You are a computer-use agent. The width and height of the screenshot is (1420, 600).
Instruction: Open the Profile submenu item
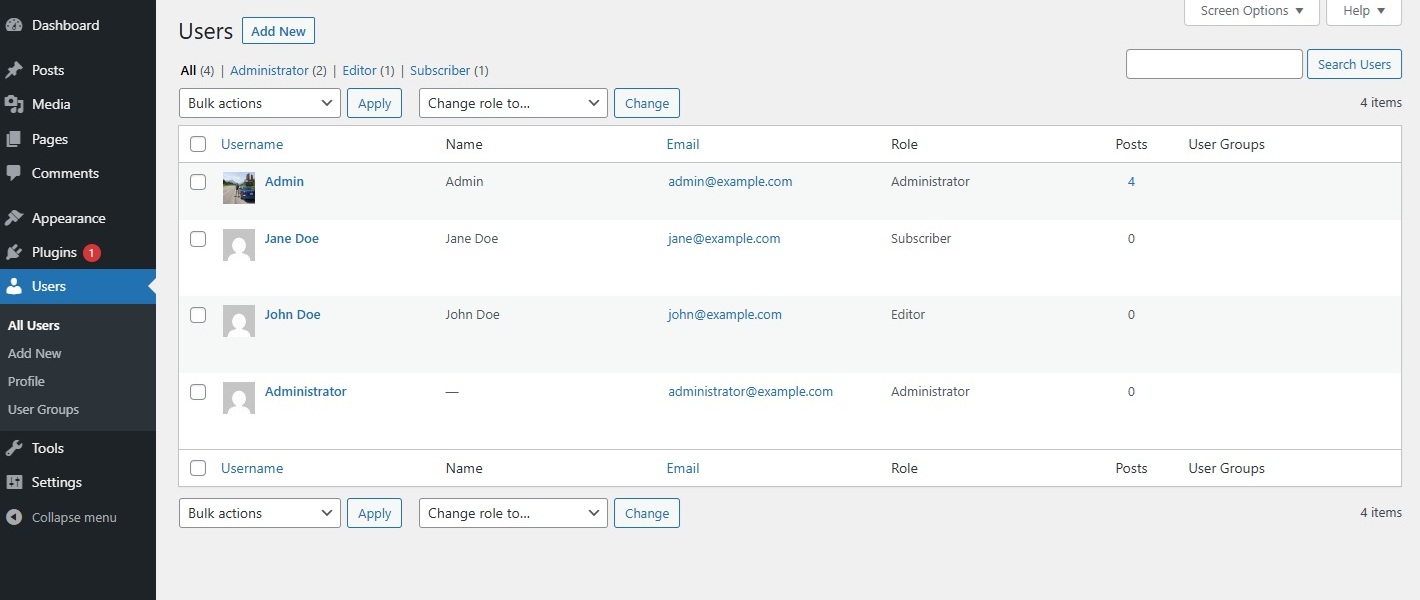pyautogui.click(x=26, y=381)
